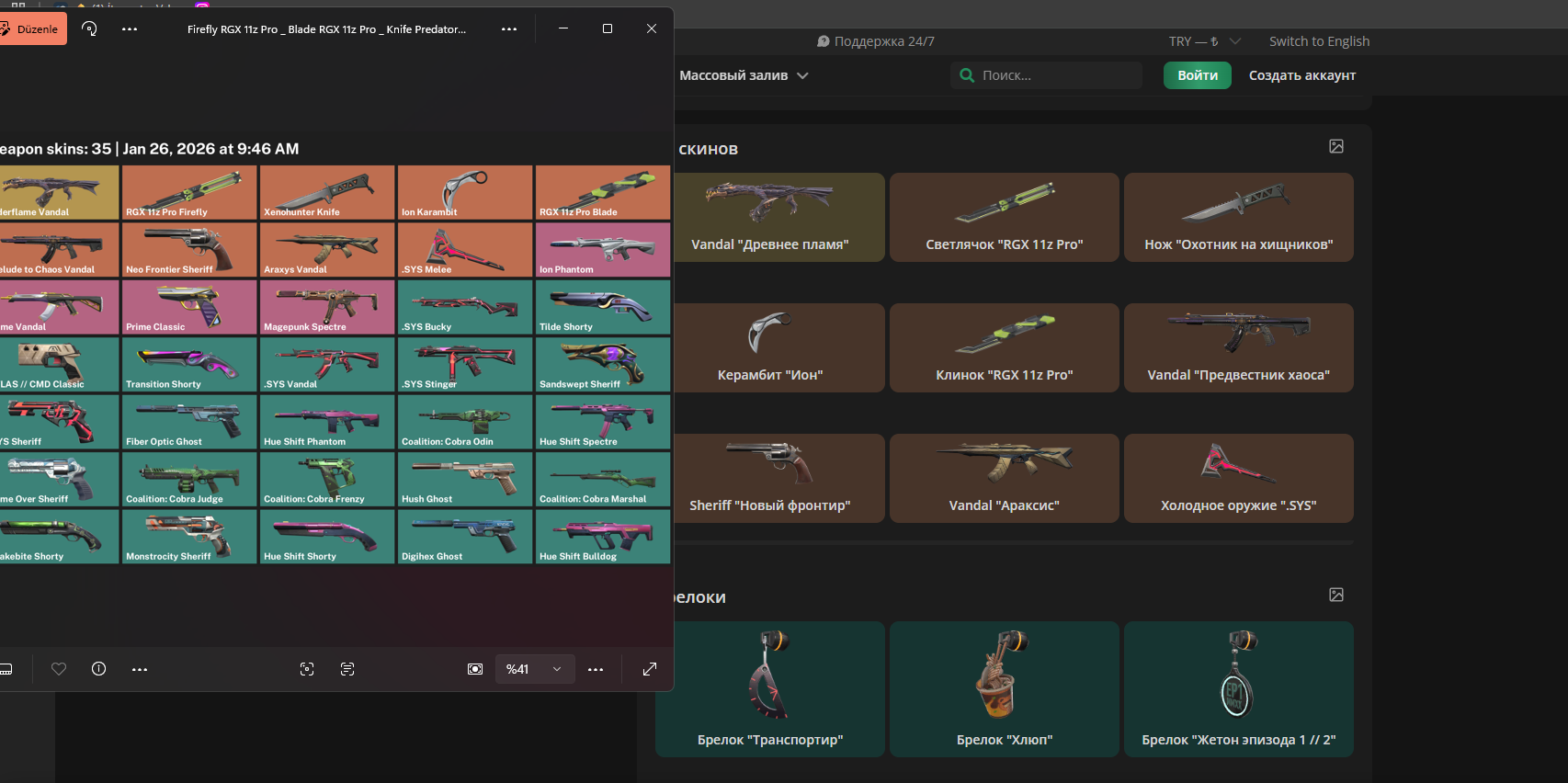This screenshot has width=1568, height=783.
Task: Rotate the image using the Photos rotate icon
Action: tap(89, 28)
